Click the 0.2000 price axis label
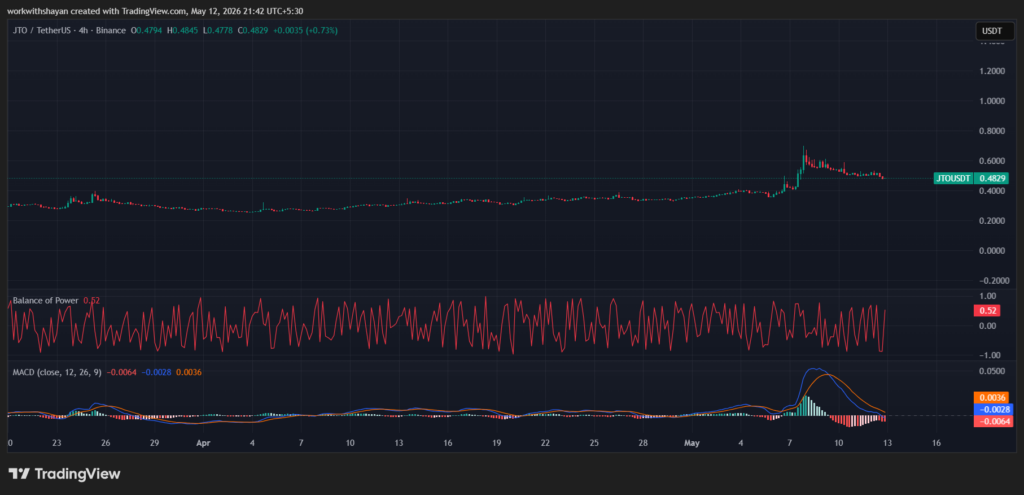The image size is (1024, 495). (991, 221)
